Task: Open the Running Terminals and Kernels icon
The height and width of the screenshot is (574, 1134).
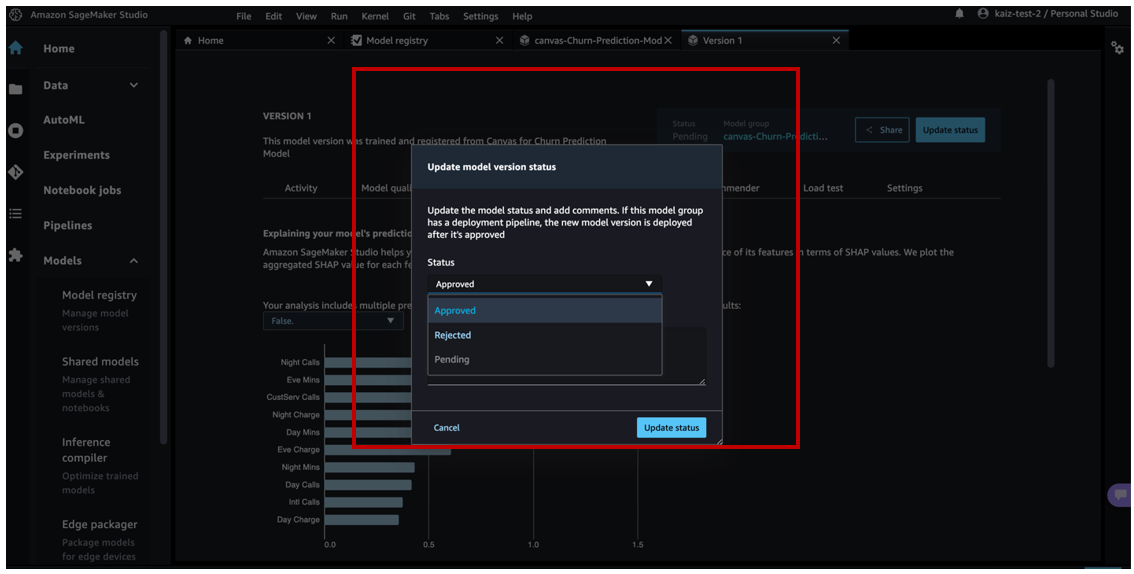Action: (15, 131)
